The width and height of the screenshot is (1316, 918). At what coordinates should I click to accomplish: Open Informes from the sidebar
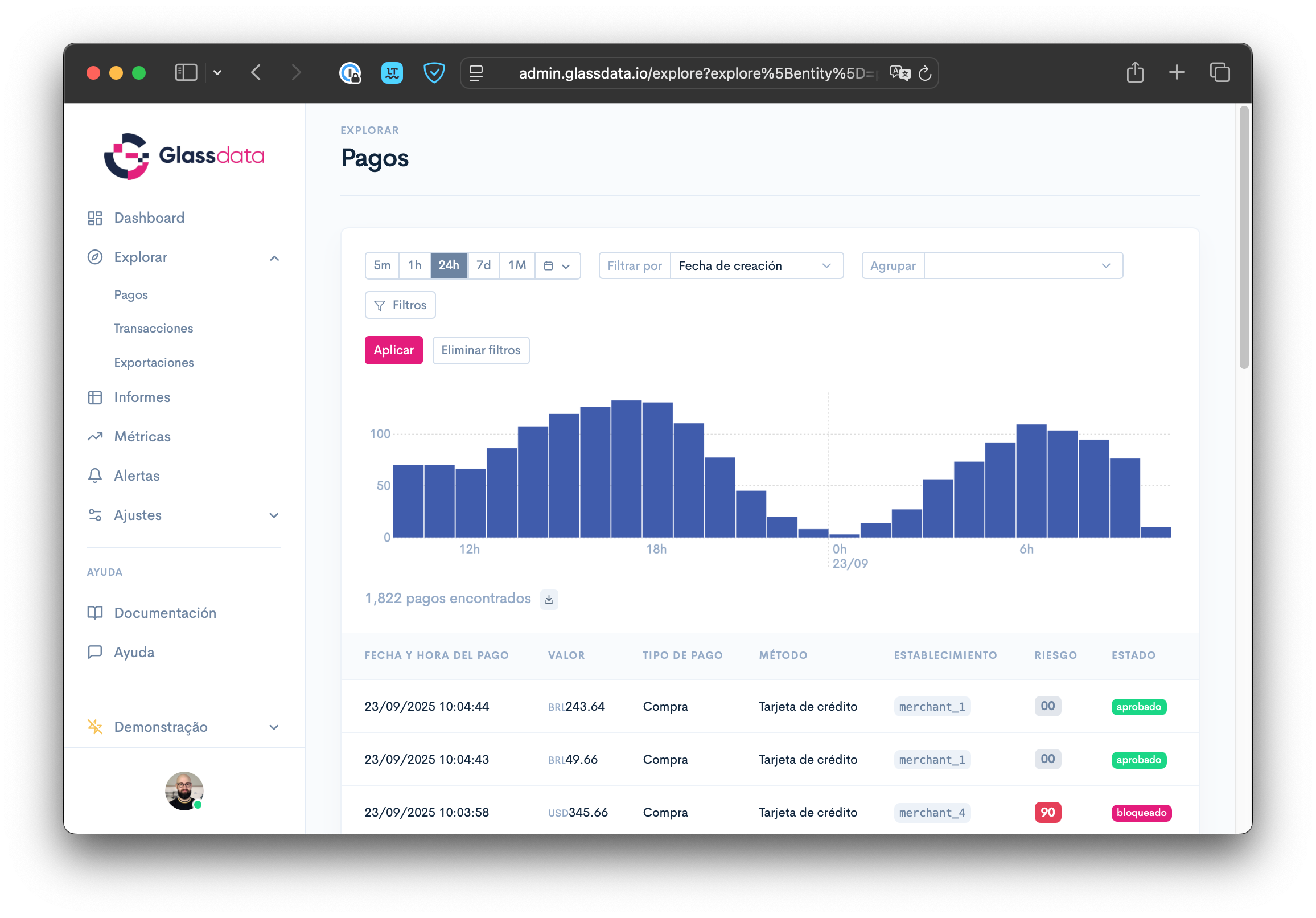[x=142, y=397]
